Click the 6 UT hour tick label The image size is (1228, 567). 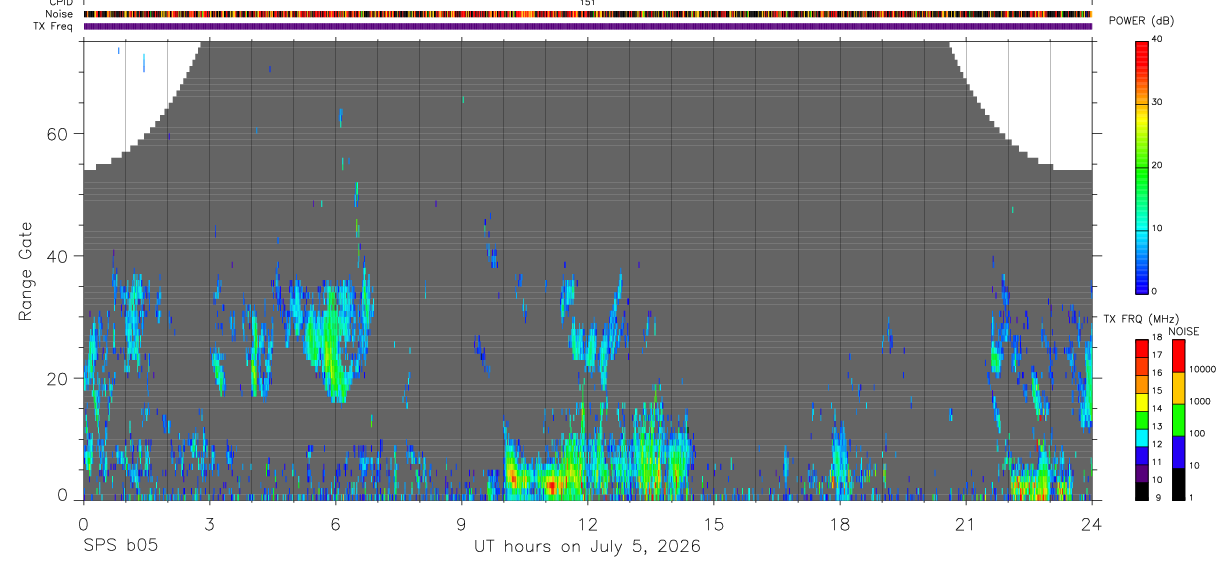(x=335, y=523)
